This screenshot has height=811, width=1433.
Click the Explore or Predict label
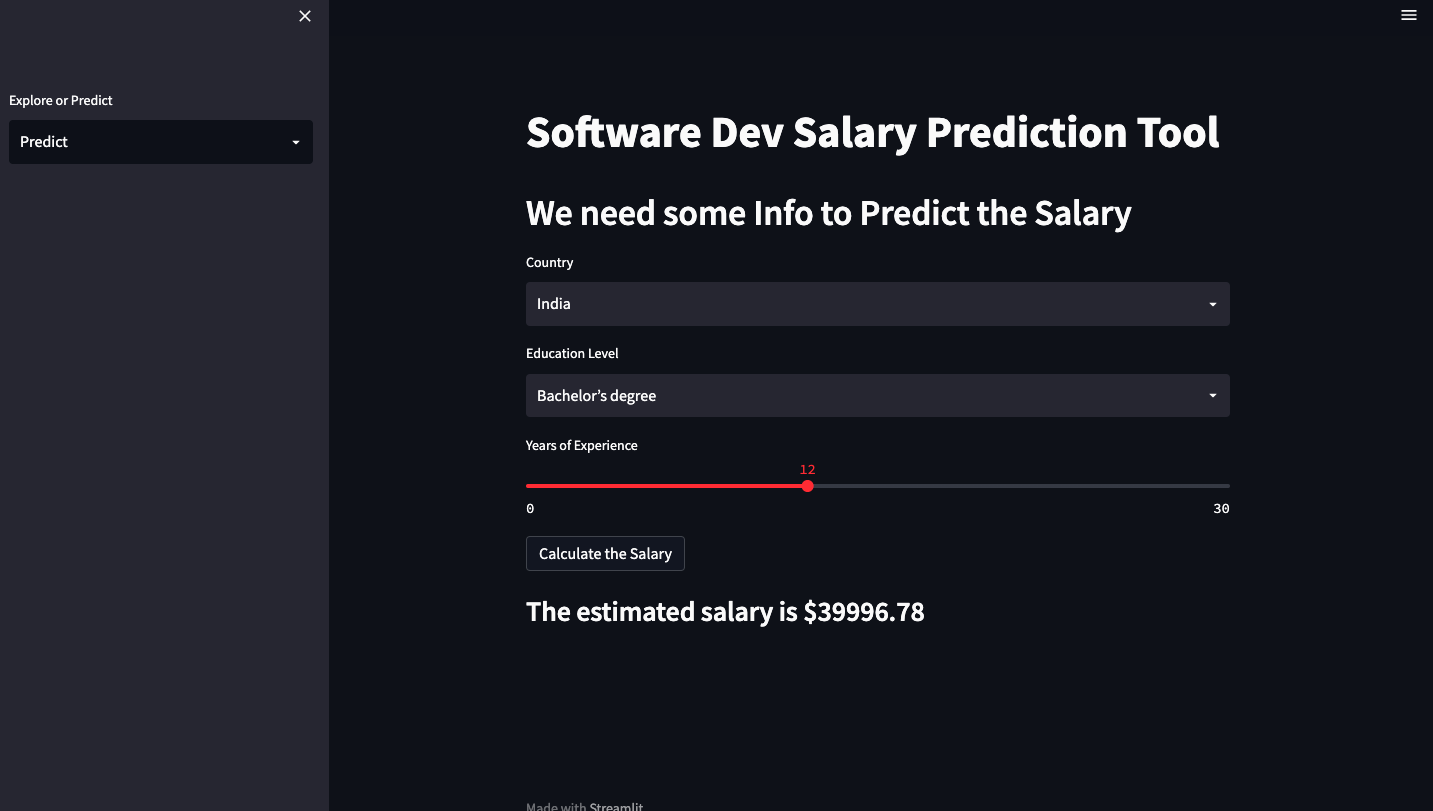(x=61, y=100)
